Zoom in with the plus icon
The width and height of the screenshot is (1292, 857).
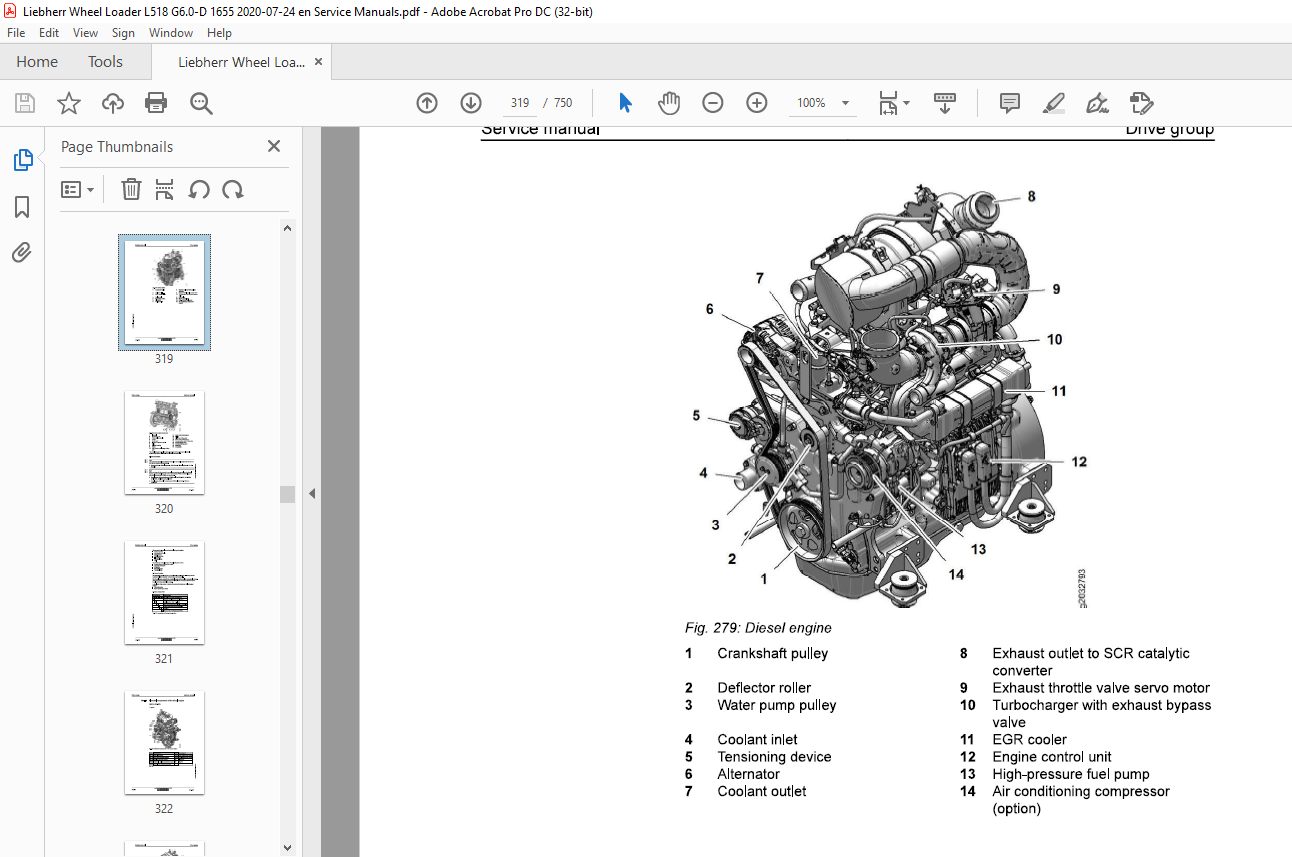pos(757,103)
